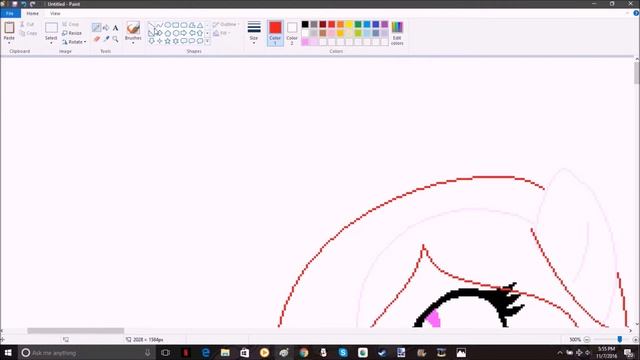
Task: Choose the Triangle shape
Action: [x=200, y=25]
